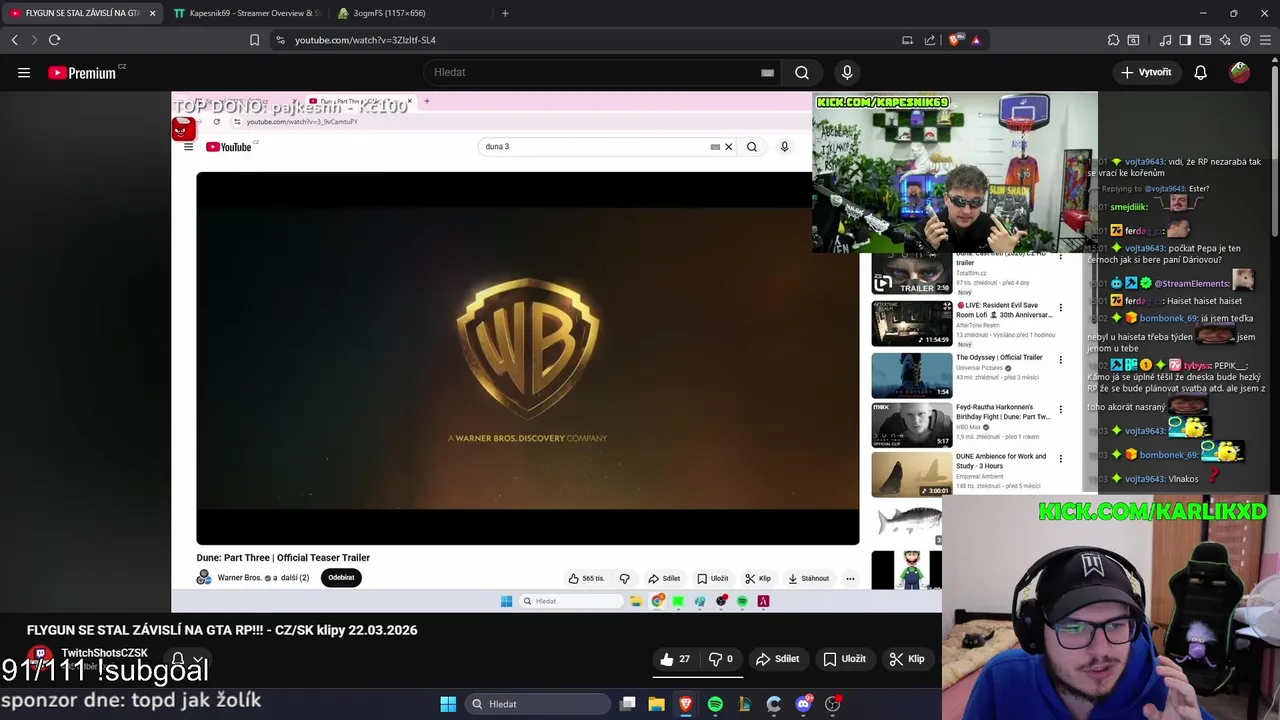Toggle the browser sidebar panel icon
Viewport: 1280px width, 720px height.
[x=1185, y=40]
